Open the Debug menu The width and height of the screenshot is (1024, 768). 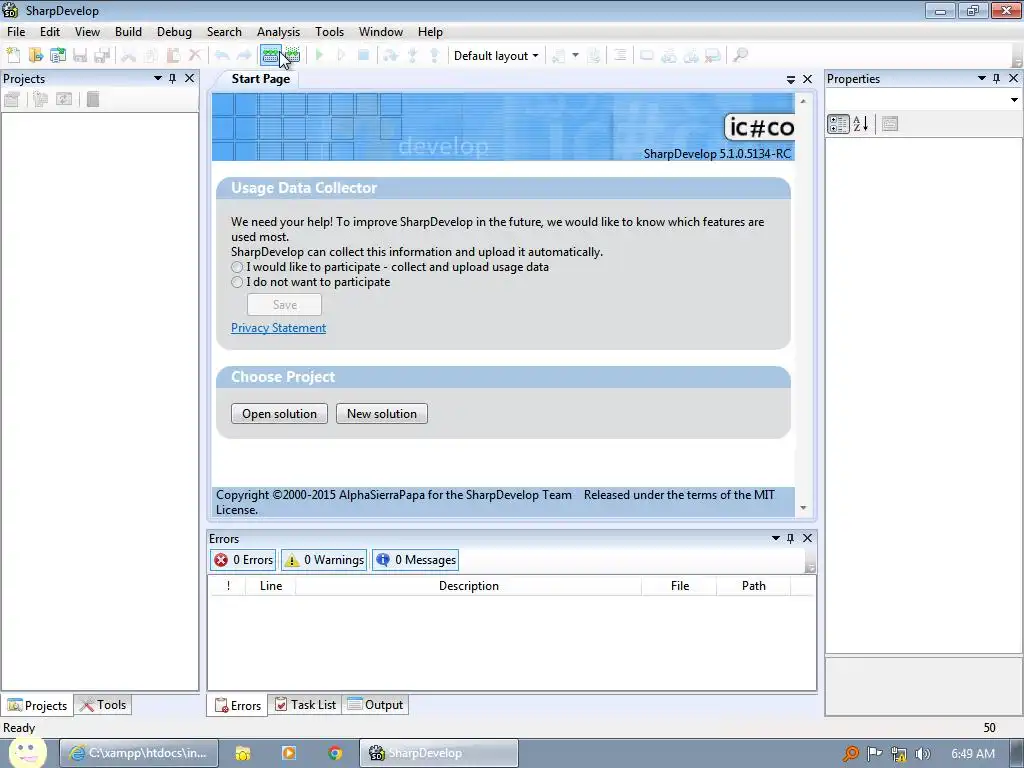click(x=174, y=31)
